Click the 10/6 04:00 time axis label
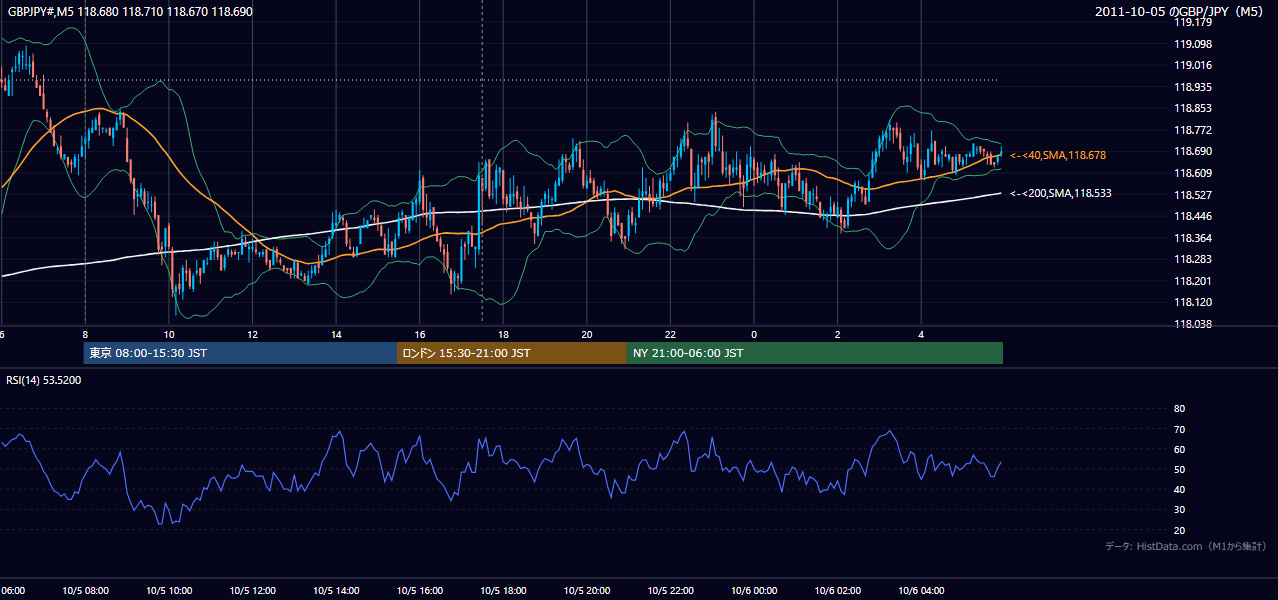Viewport: 1278px width, 600px height. click(x=921, y=591)
